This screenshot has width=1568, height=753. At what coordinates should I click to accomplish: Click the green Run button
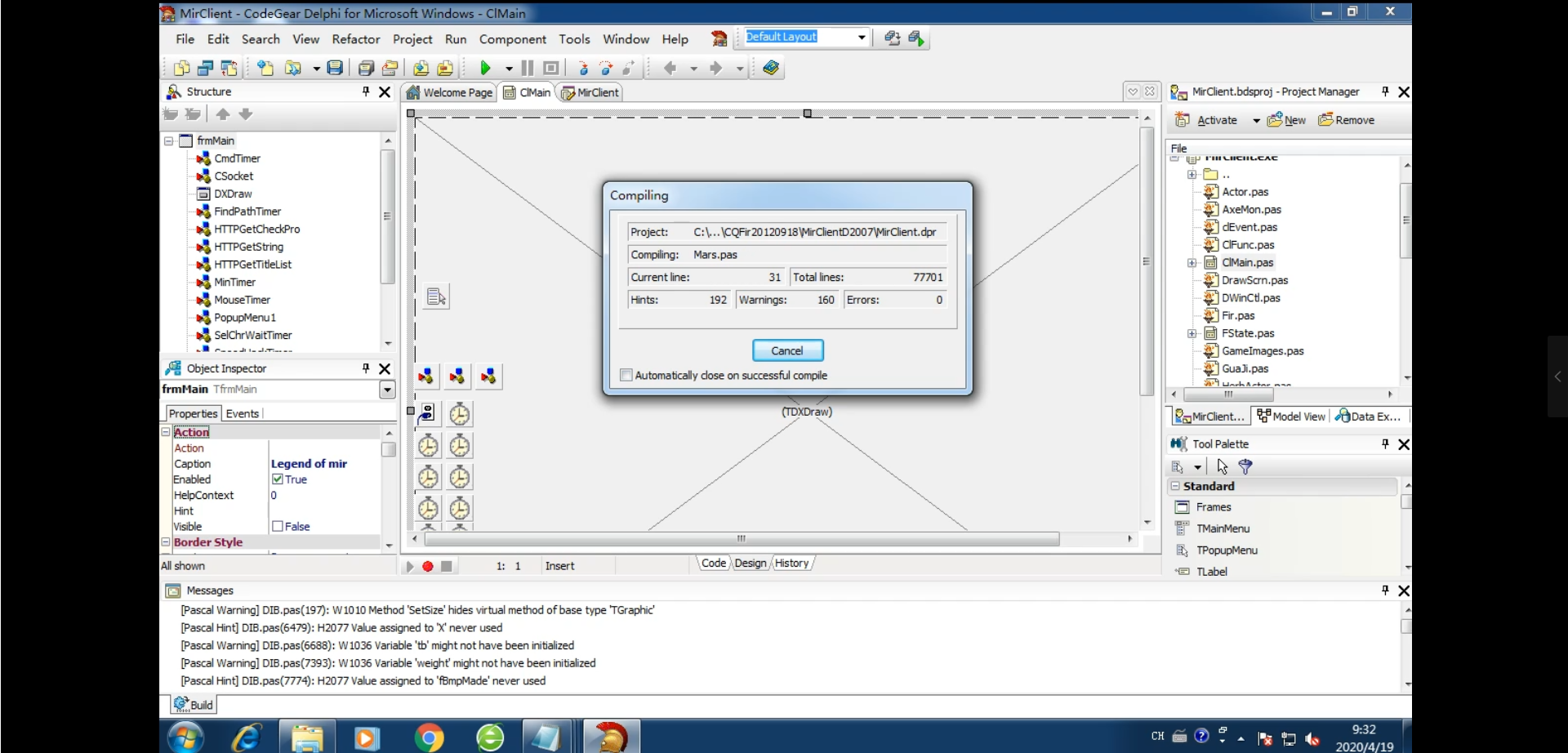pyautogui.click(x=485, y=68)
